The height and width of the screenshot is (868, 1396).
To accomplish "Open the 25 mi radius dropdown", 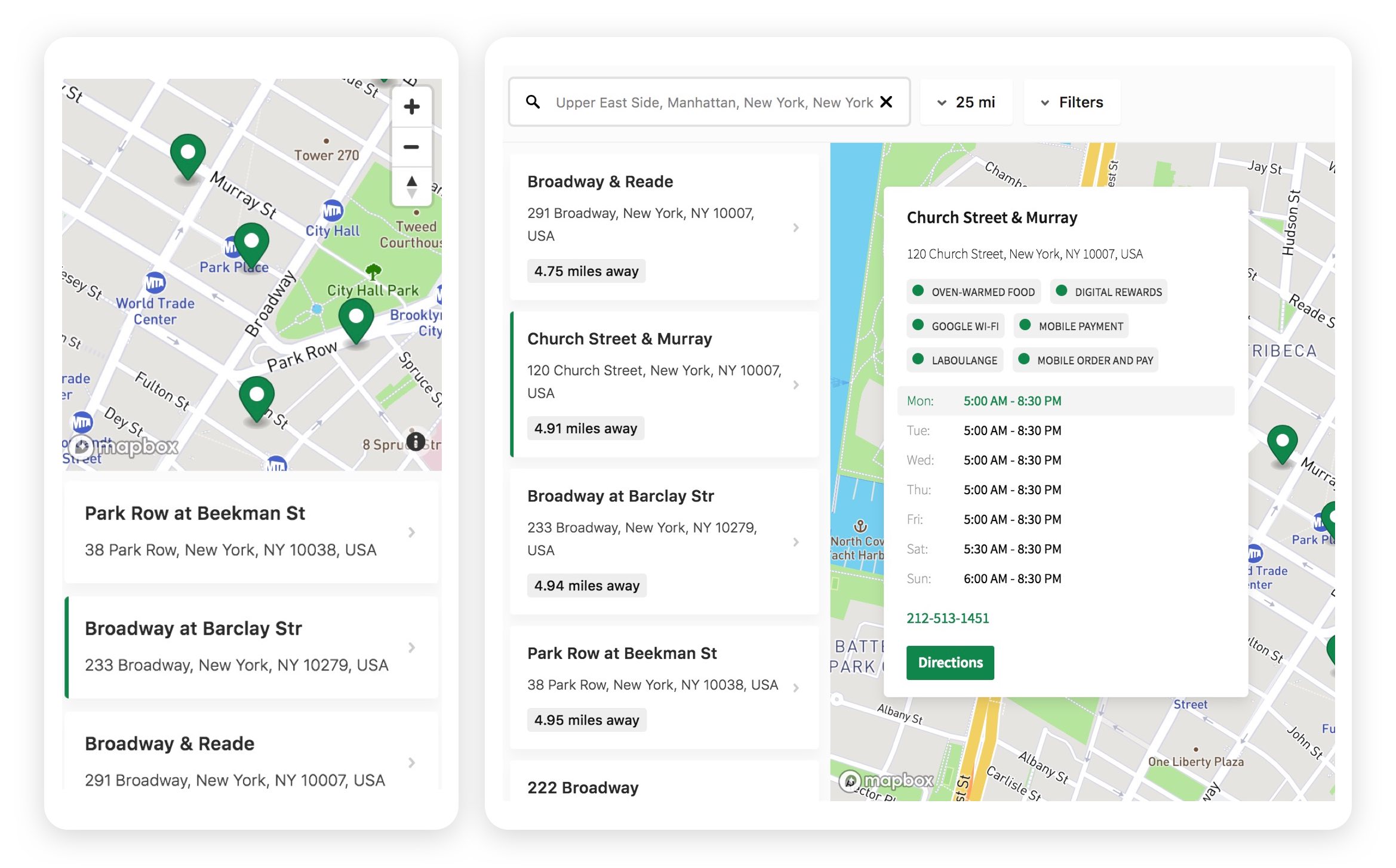I will pyautogui.click(x=966, y=102).
